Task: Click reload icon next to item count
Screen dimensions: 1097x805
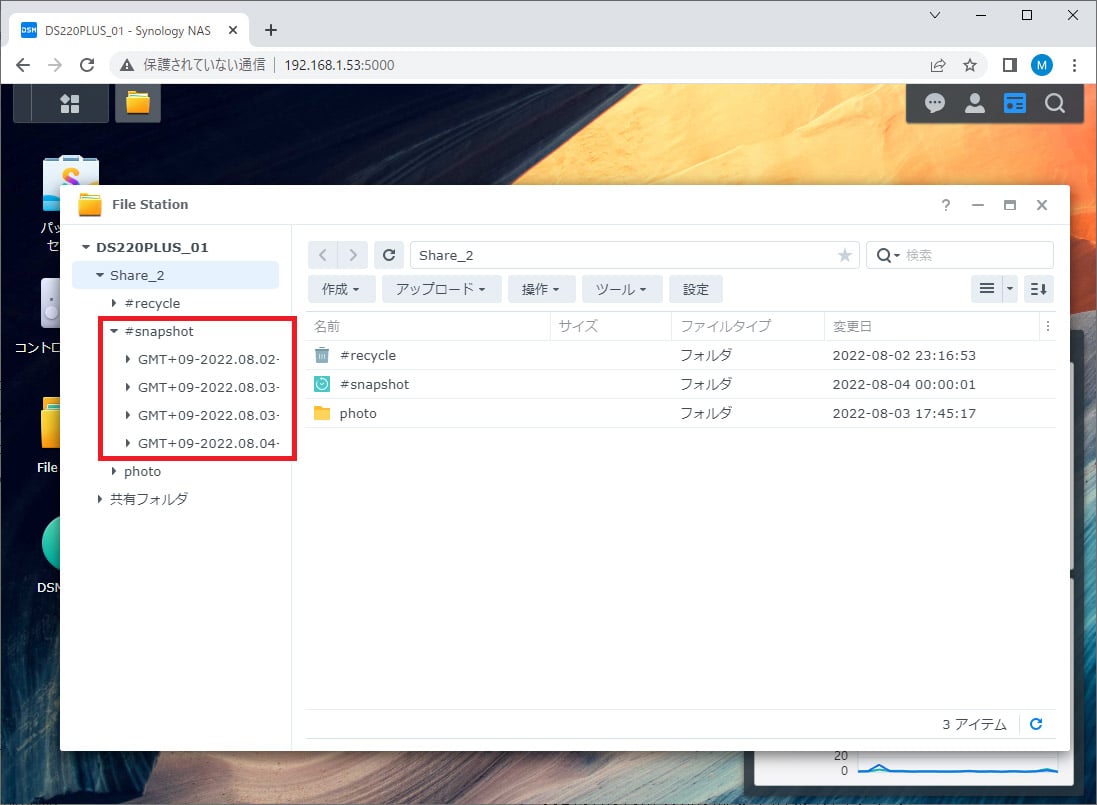Action: [x=1036, y=724]
